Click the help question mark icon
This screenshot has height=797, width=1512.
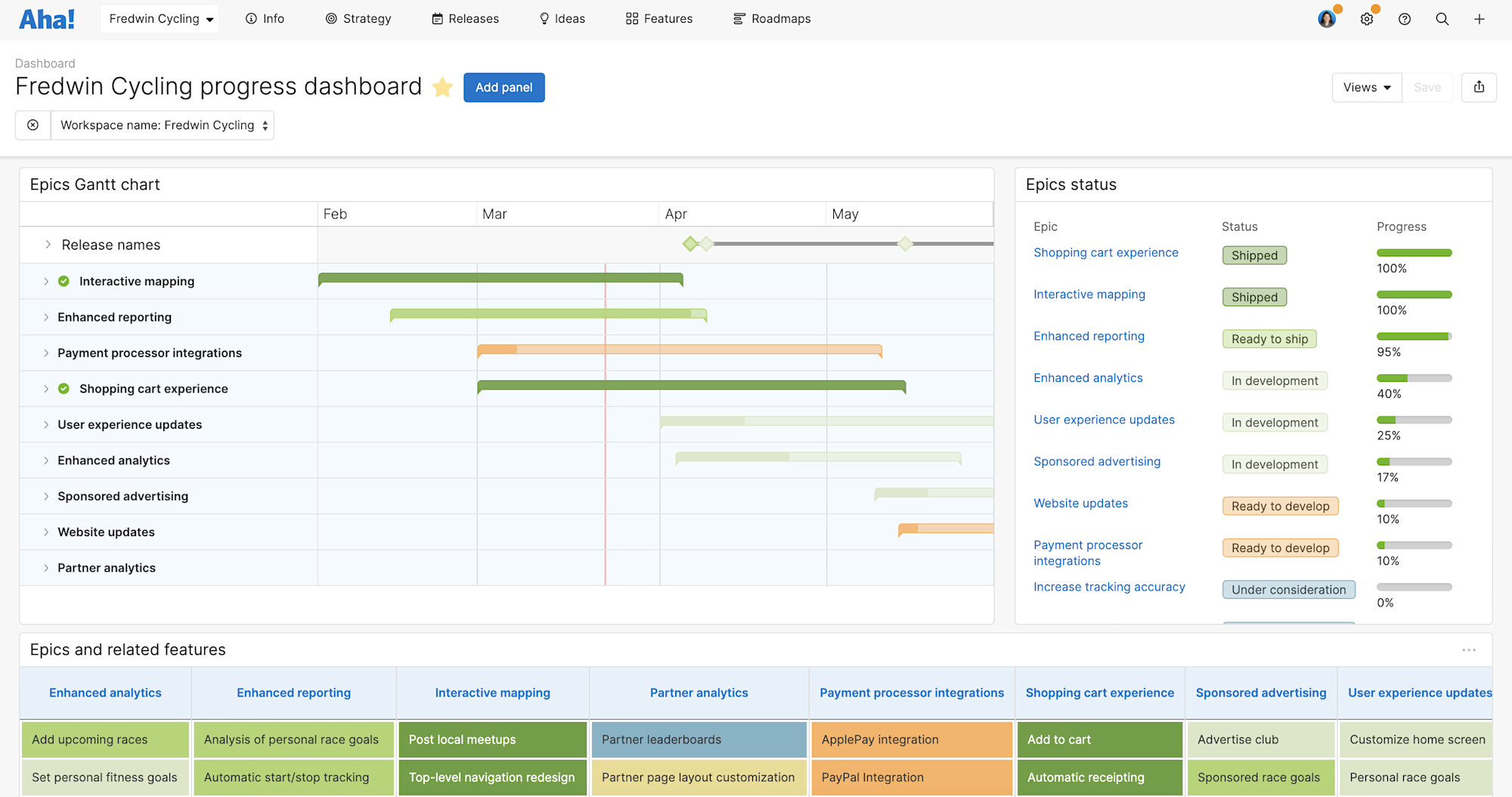(x=1405, y=19)
